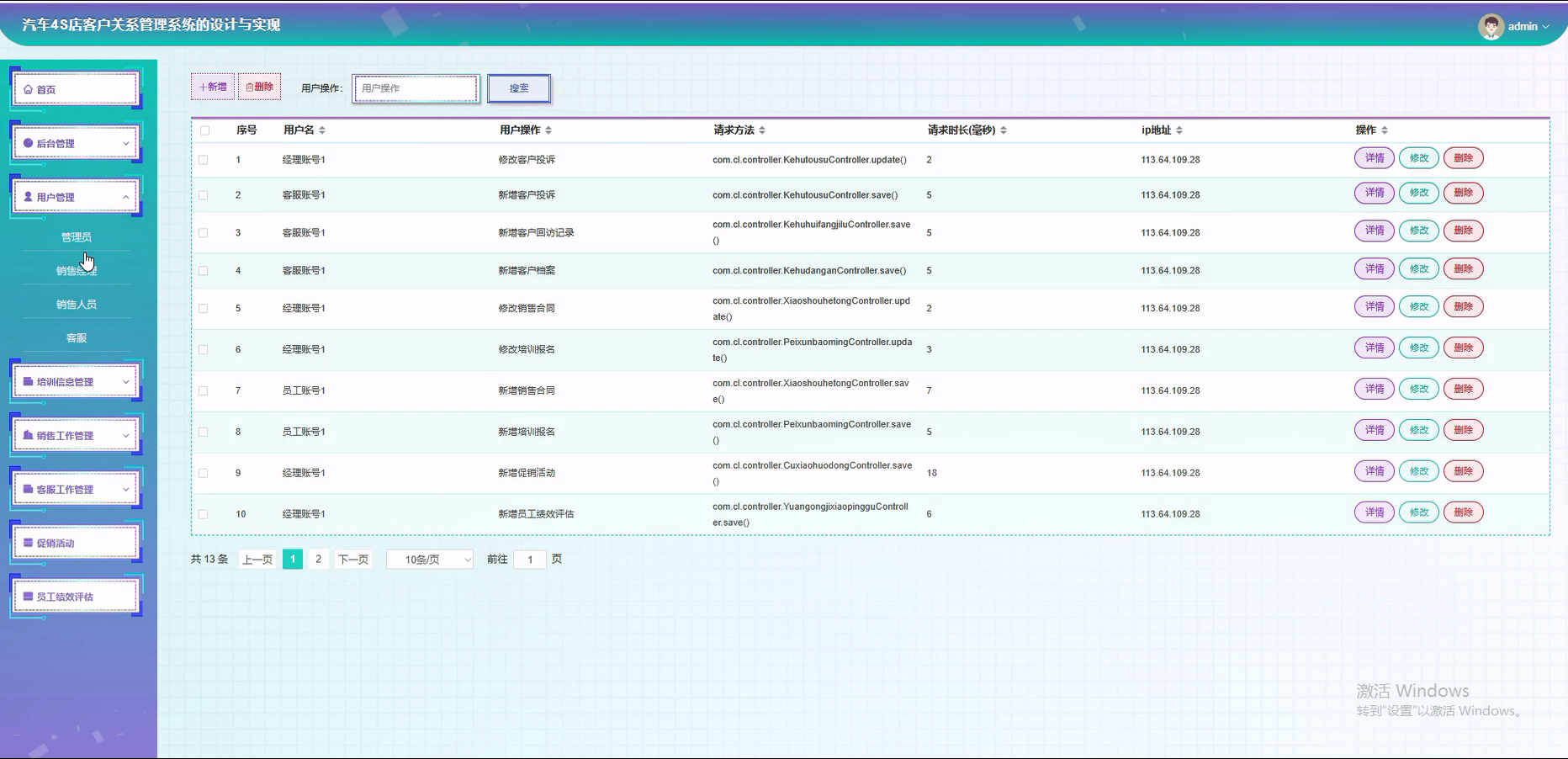Click the 用户管理 person icon
This screenshot has width=1568, height=759.
pyautogui.click(x=29, y=197)
